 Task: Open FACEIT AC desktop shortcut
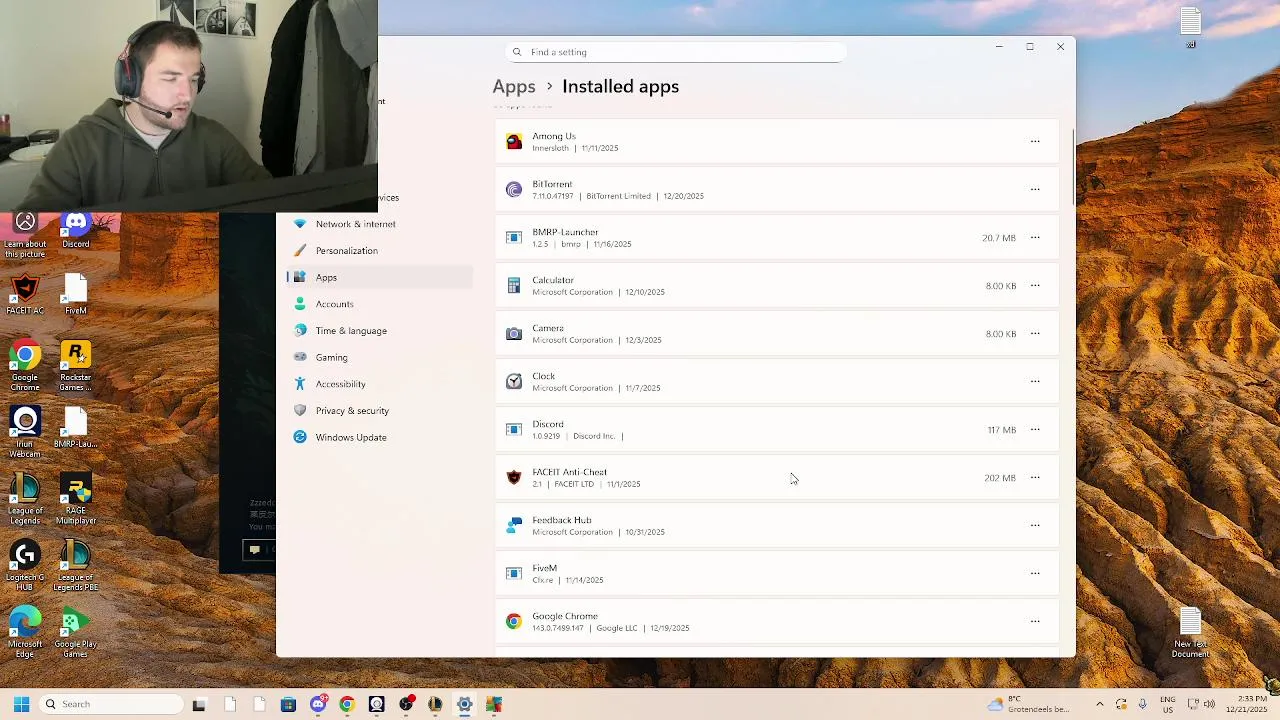click(x=25, y=295)
